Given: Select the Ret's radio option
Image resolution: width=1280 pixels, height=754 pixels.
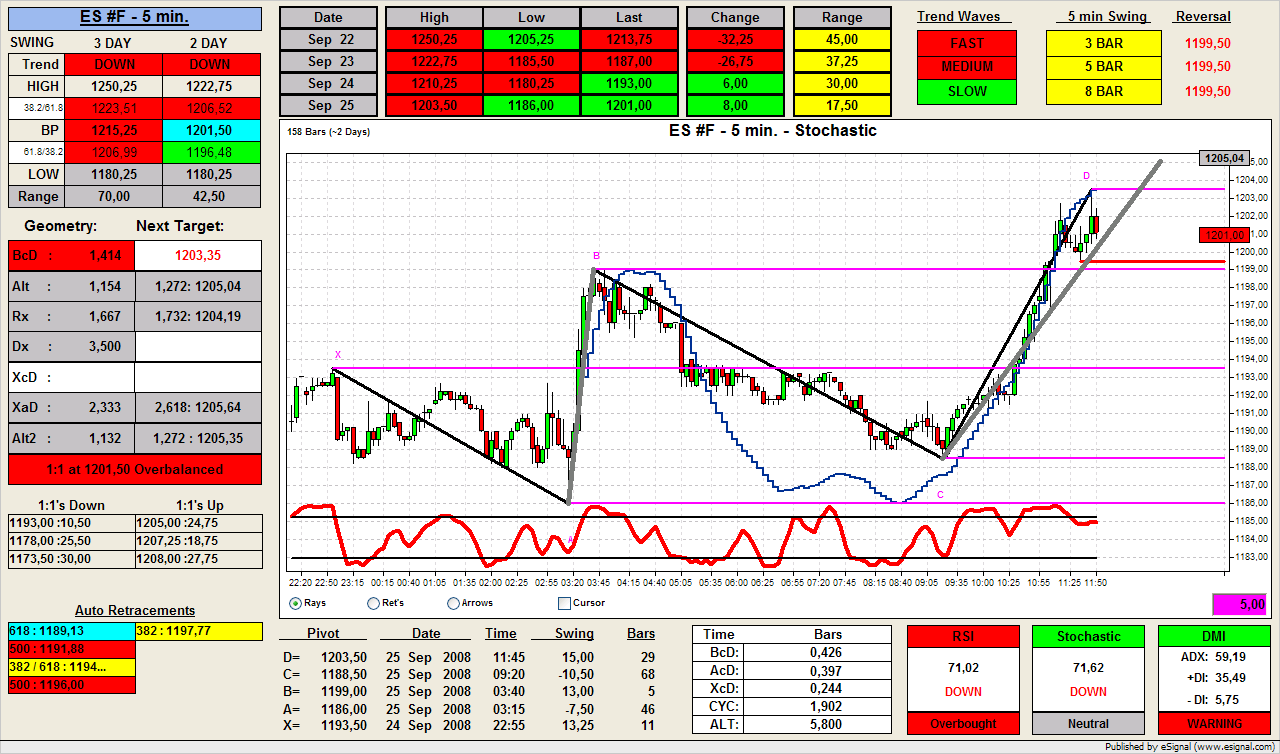Looking at the screenshot, I should coord(374,603).
